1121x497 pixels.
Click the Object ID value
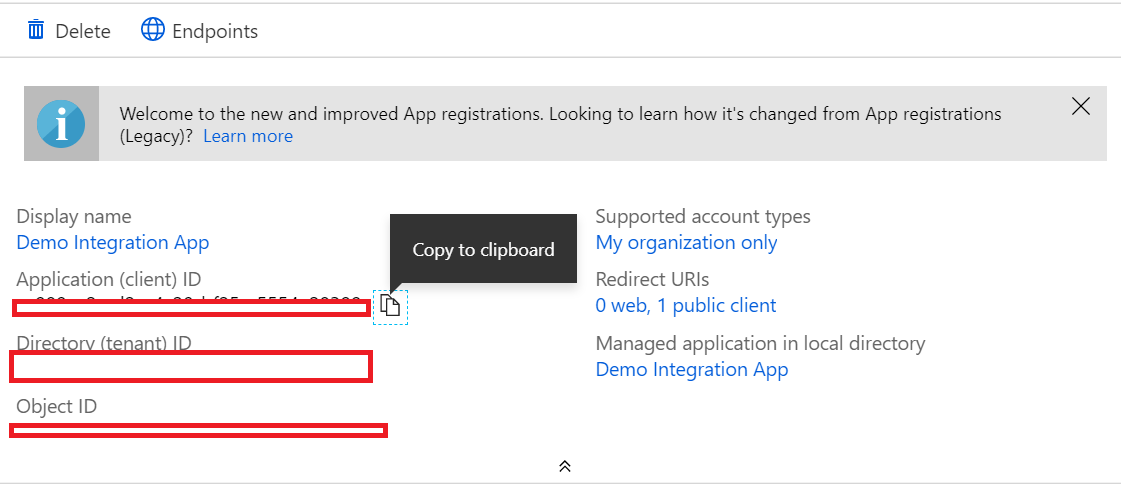198,430
